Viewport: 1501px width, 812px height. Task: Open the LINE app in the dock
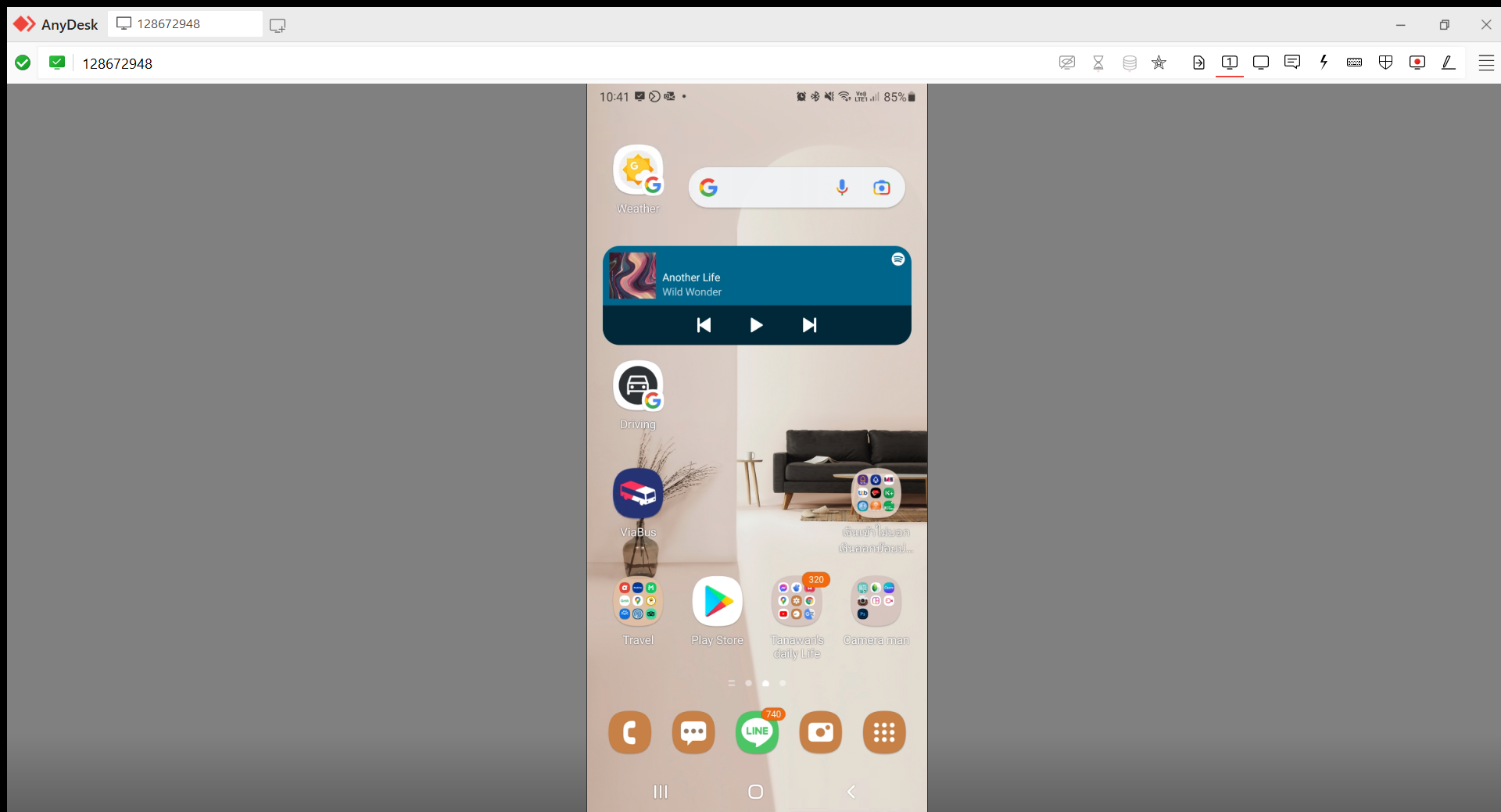point(757,732)
